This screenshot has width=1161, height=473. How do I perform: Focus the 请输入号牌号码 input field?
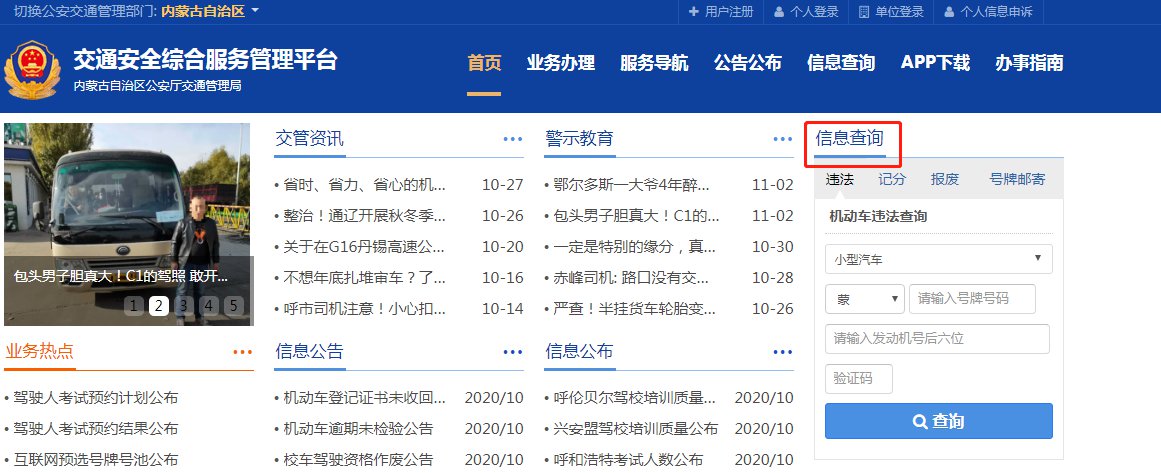click(971, 299)
